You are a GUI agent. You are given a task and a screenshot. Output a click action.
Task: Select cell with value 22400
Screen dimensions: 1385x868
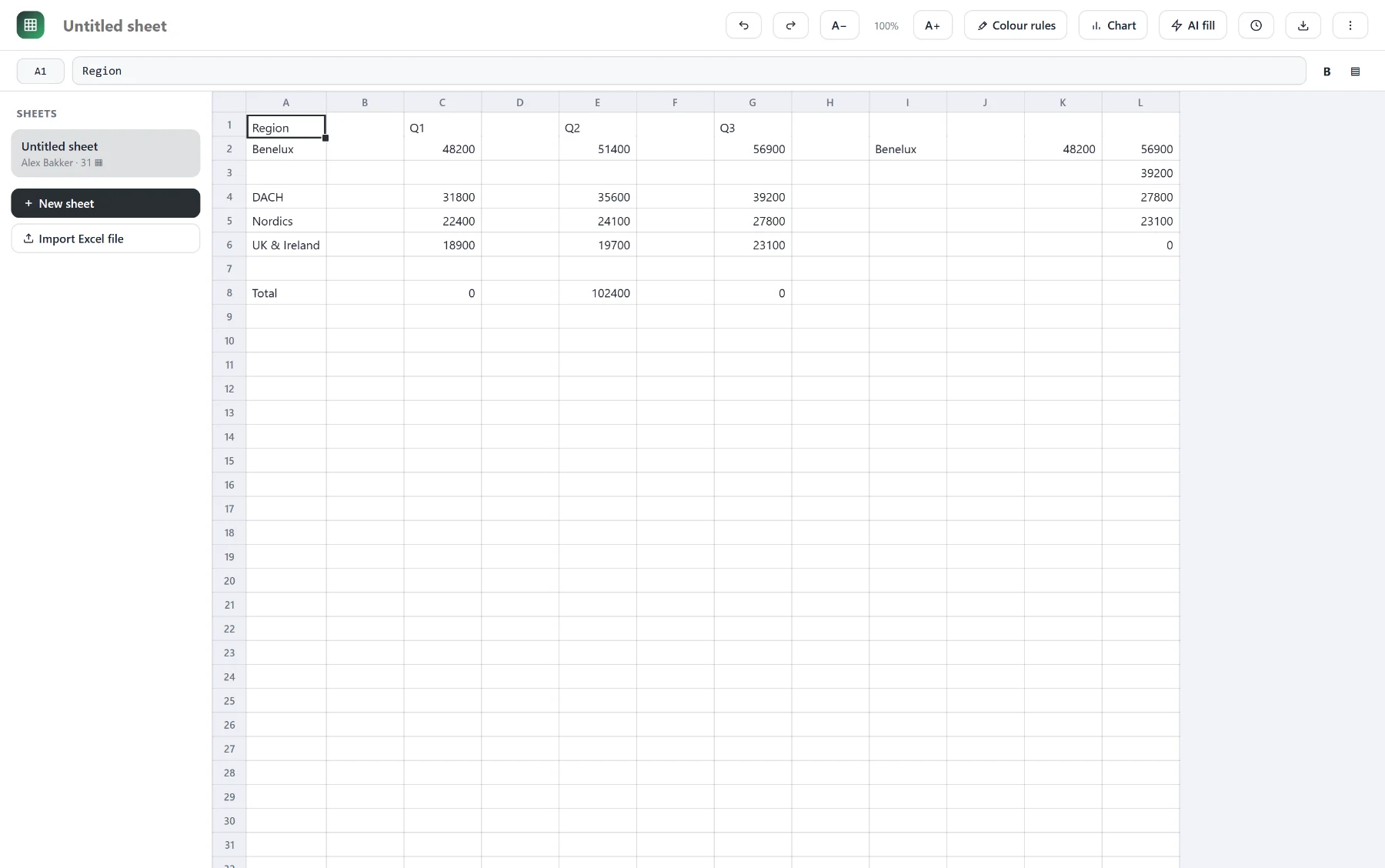(442, 221)
